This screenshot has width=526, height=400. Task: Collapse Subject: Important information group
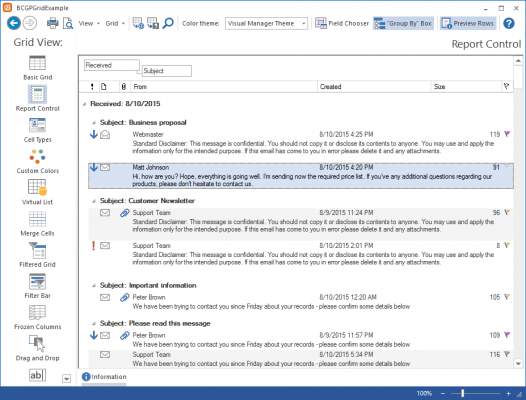94,286
